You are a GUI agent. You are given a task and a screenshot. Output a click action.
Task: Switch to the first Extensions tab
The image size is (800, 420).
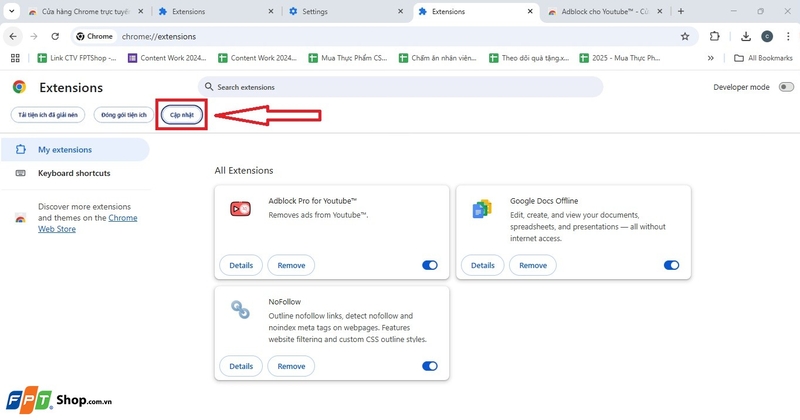pos(217,11)
